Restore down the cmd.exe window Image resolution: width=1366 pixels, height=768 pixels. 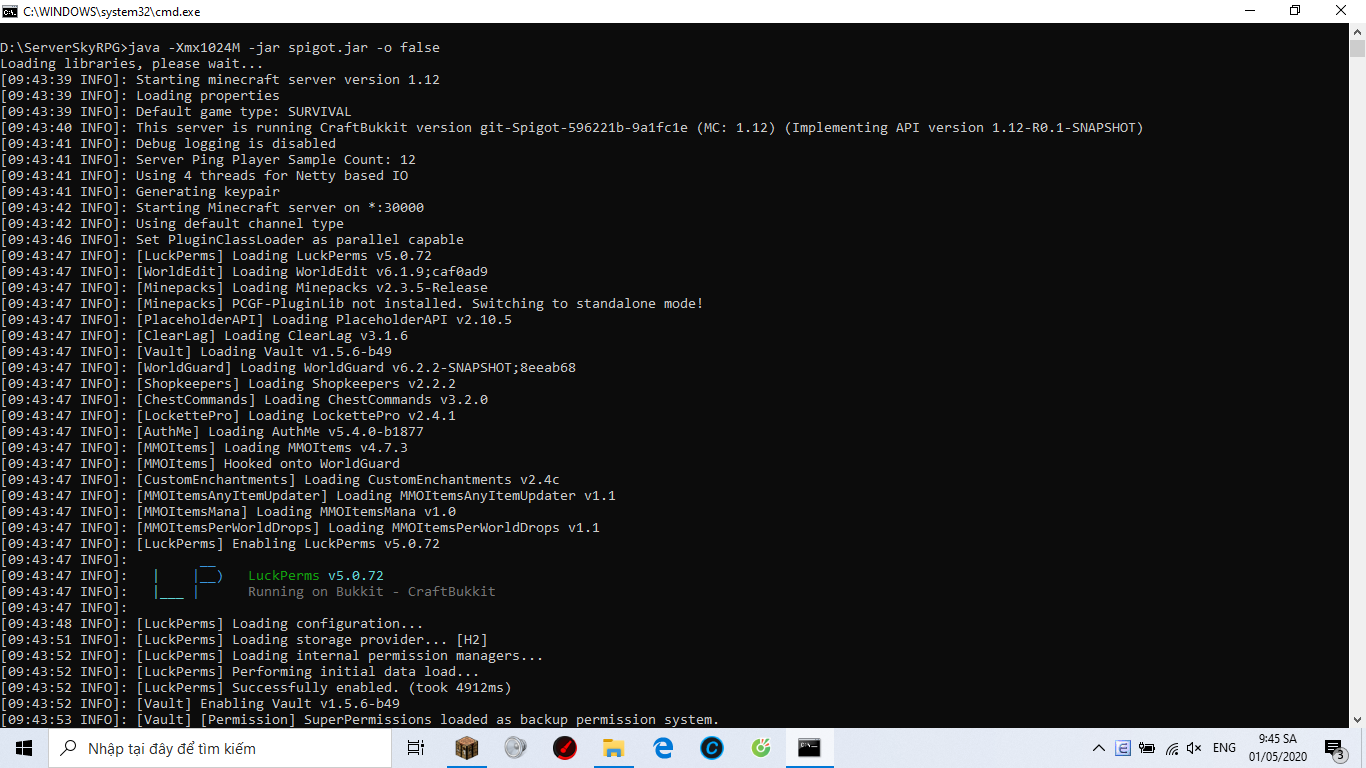point(1295,11)
